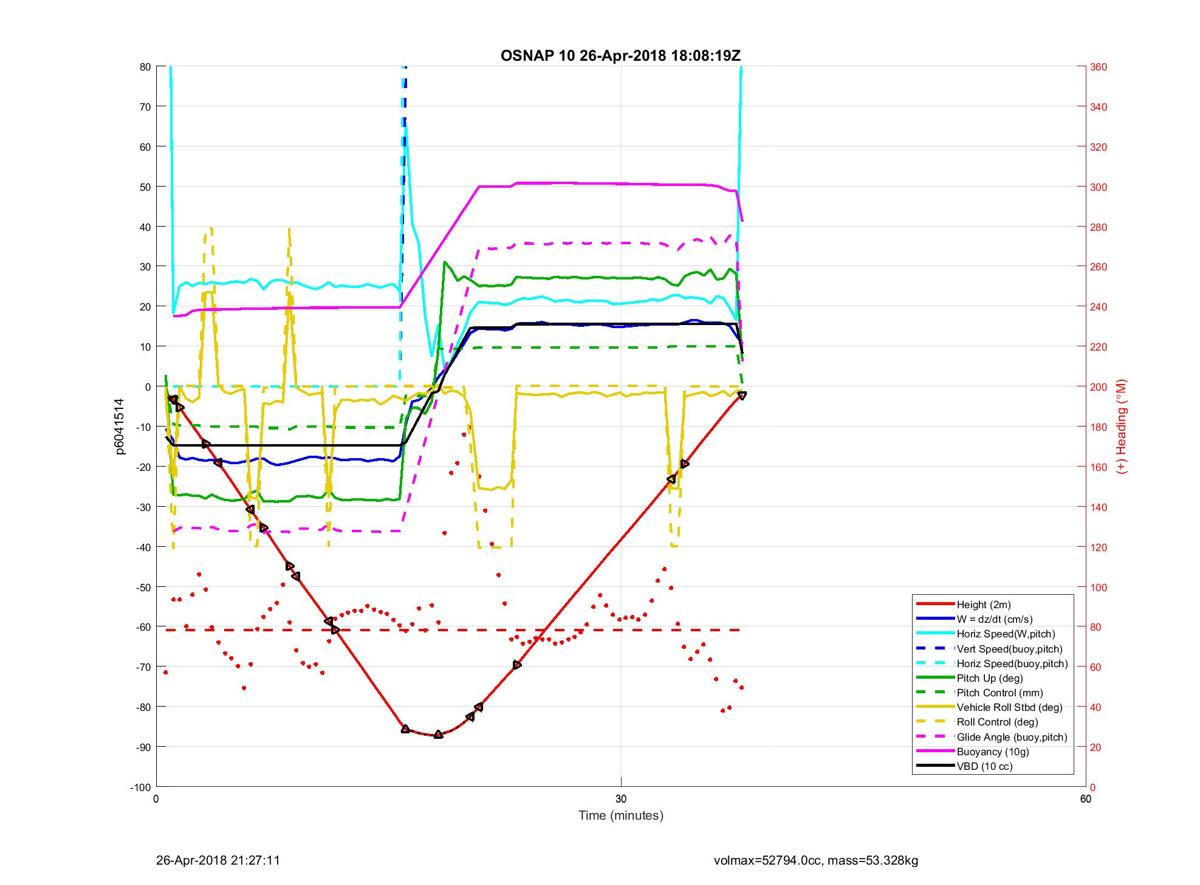Select the "Pitch Up (deg)" legend entry
The image size is (1200, 885).
pyautogui.click(x=991, y=677)
